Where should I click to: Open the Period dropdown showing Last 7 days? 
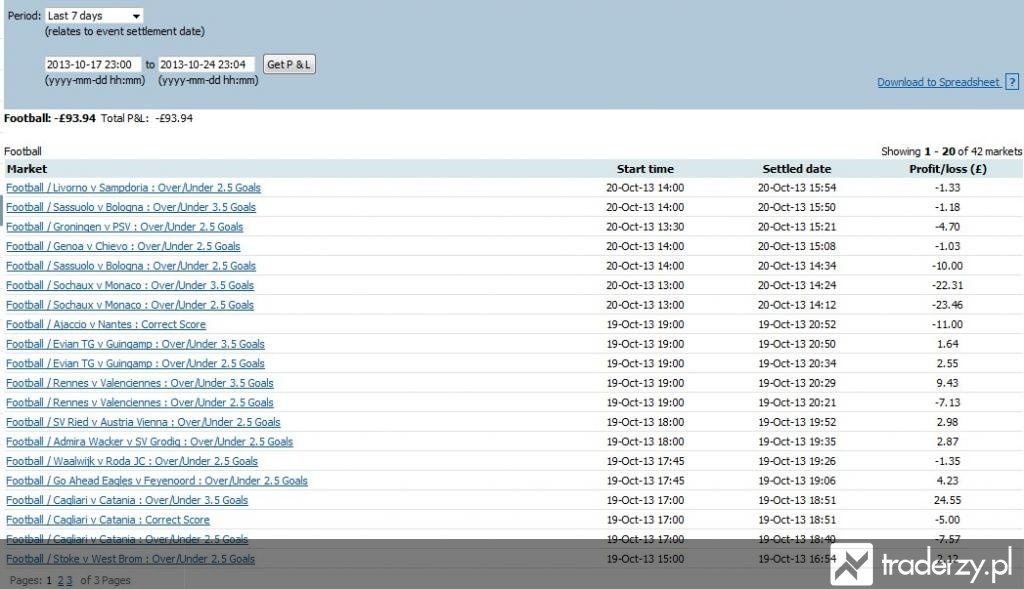94,16
